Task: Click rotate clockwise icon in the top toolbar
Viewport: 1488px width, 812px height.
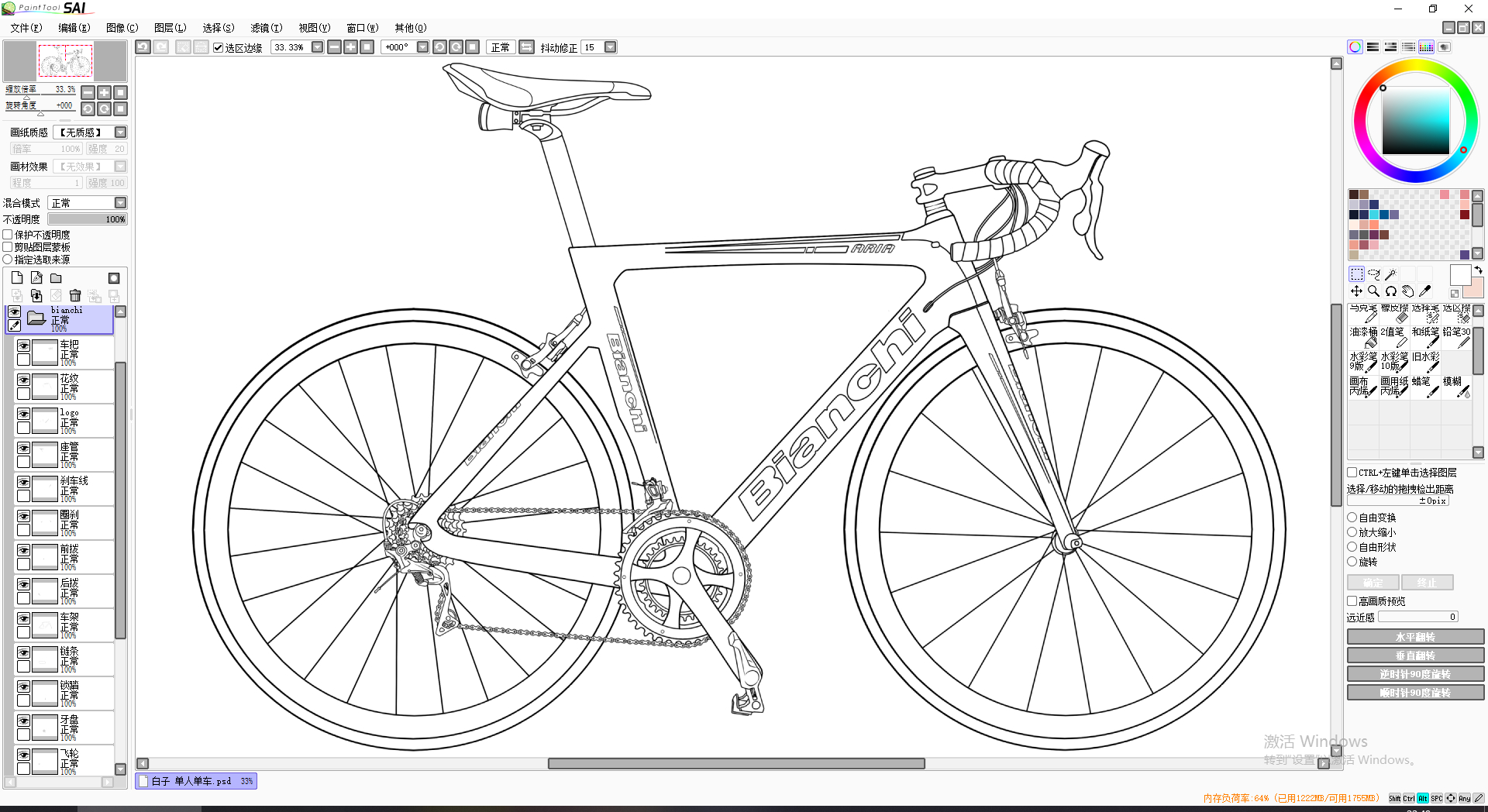Action: [x=456, y=47]
